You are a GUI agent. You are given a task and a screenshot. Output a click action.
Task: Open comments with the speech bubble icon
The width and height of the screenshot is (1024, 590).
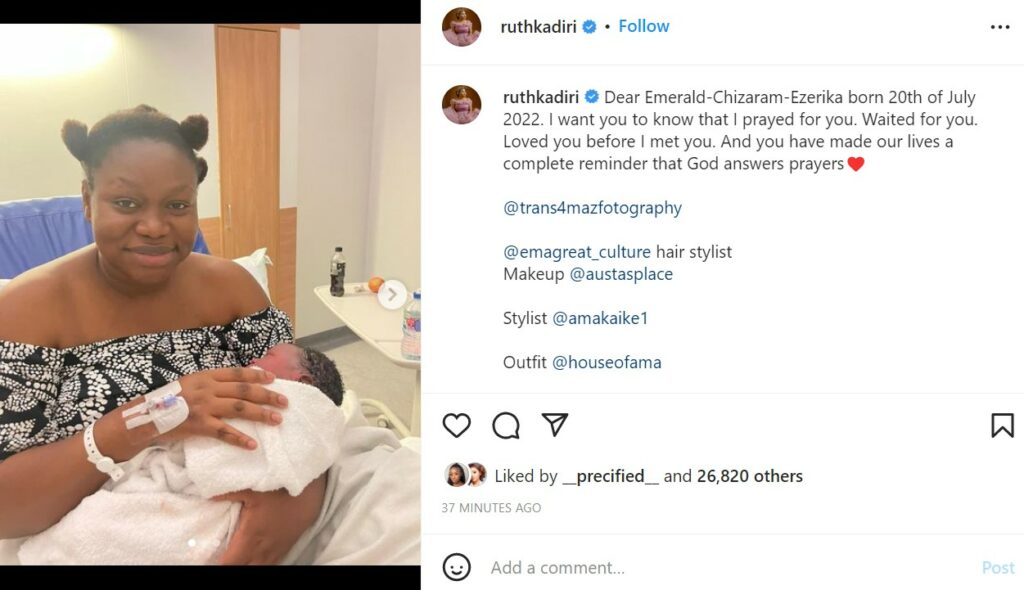click(x=506, y=425)
